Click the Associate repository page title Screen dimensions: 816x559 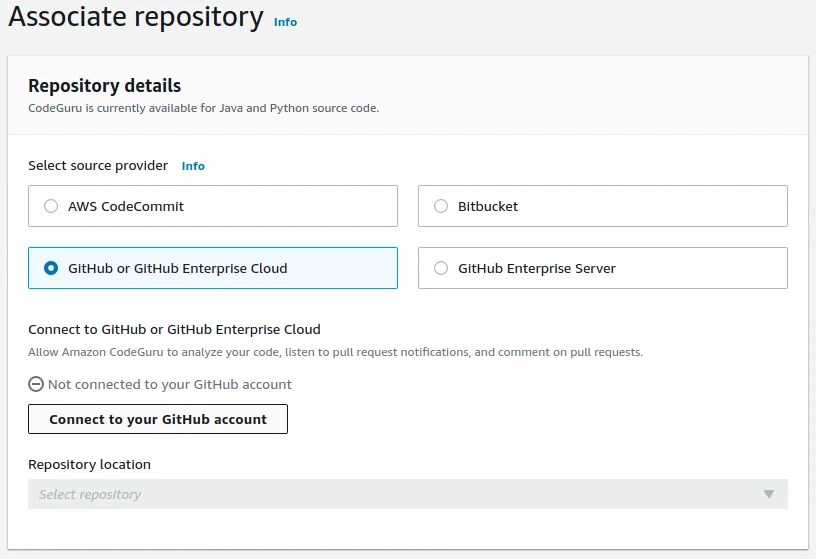(136, 17)
